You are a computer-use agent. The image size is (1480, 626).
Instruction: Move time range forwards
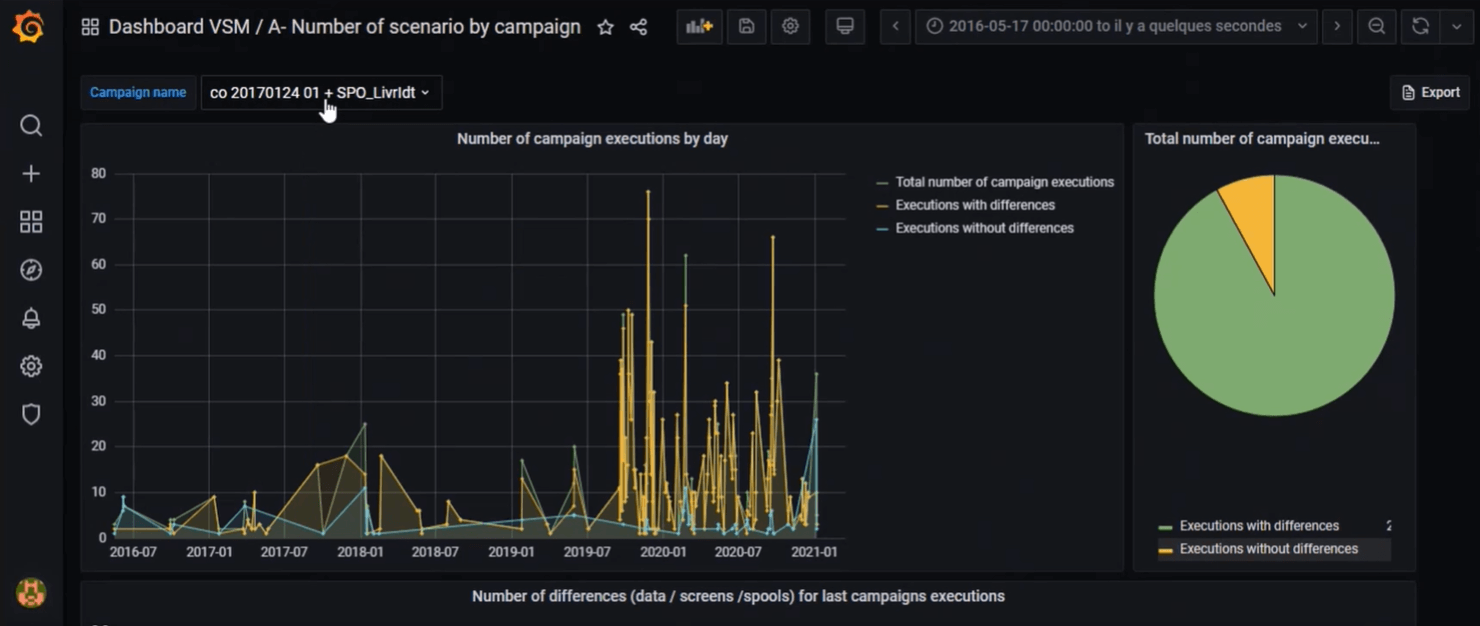coord(1337,26)
